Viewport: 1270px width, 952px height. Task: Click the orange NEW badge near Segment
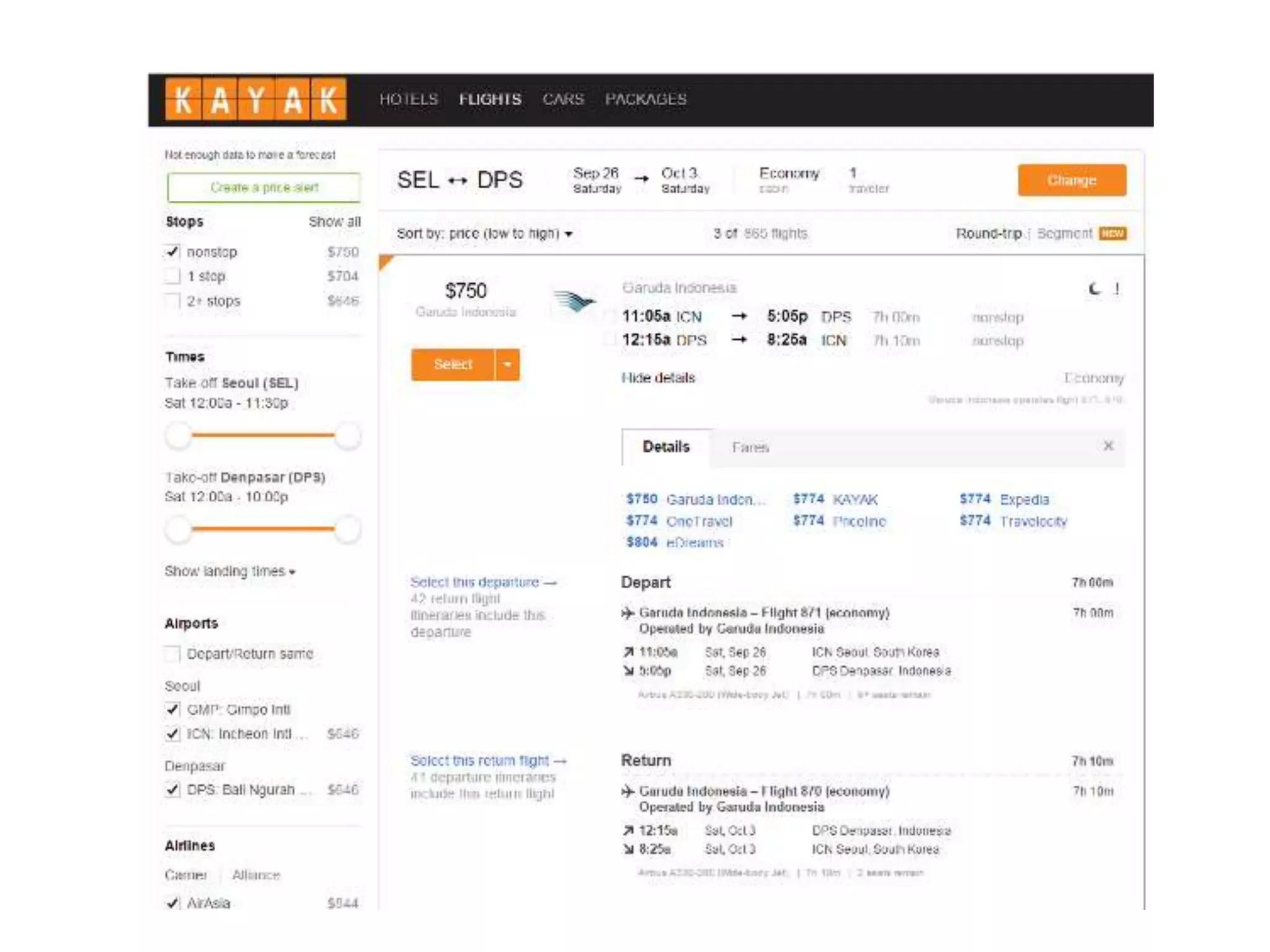pyautogui.click(x=1112, y=234)
